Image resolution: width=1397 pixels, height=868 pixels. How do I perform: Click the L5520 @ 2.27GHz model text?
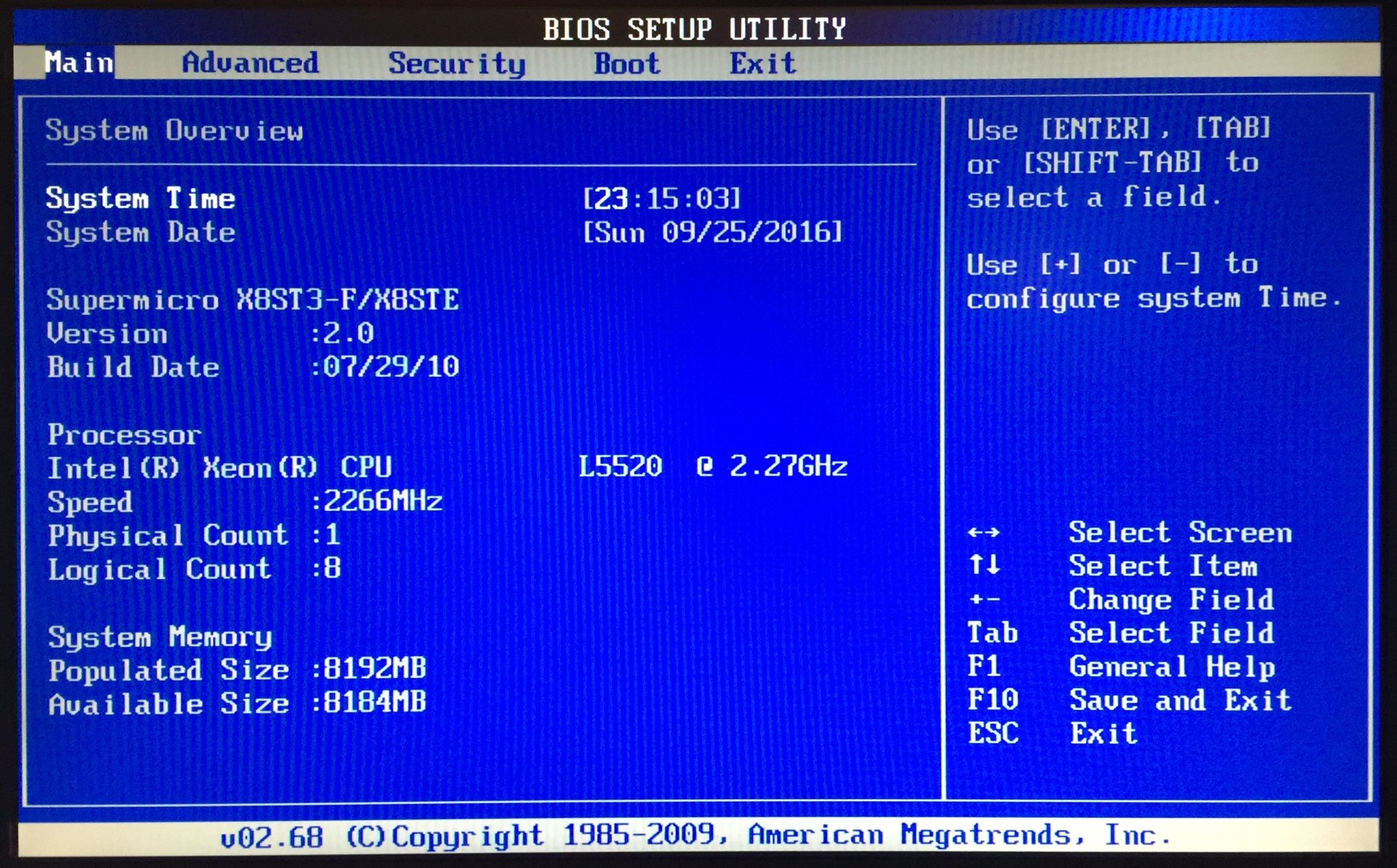pos(713,466)
